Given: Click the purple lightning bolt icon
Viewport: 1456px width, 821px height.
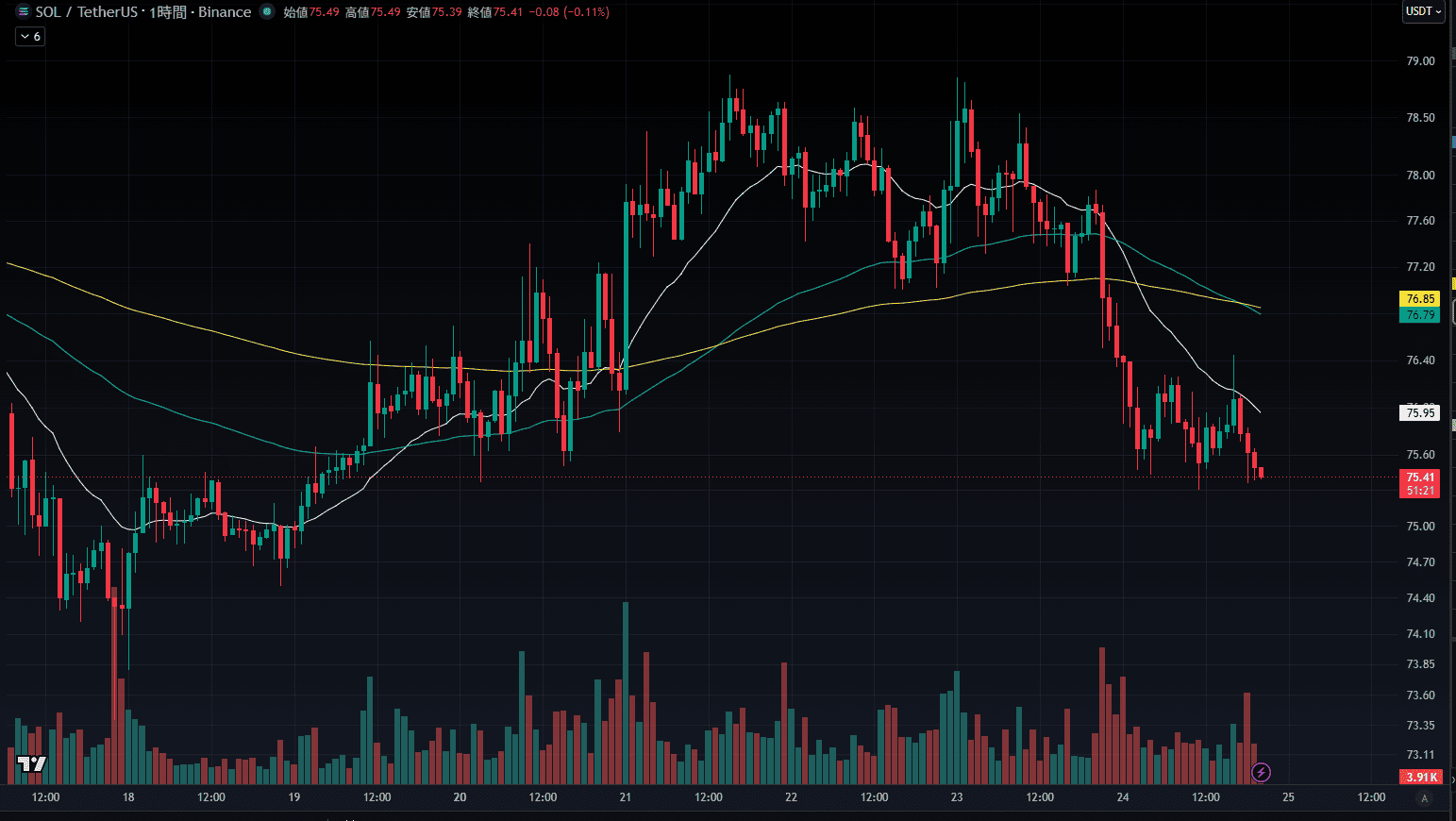Looking at the screenshot, I should [x=1261, y=773].
